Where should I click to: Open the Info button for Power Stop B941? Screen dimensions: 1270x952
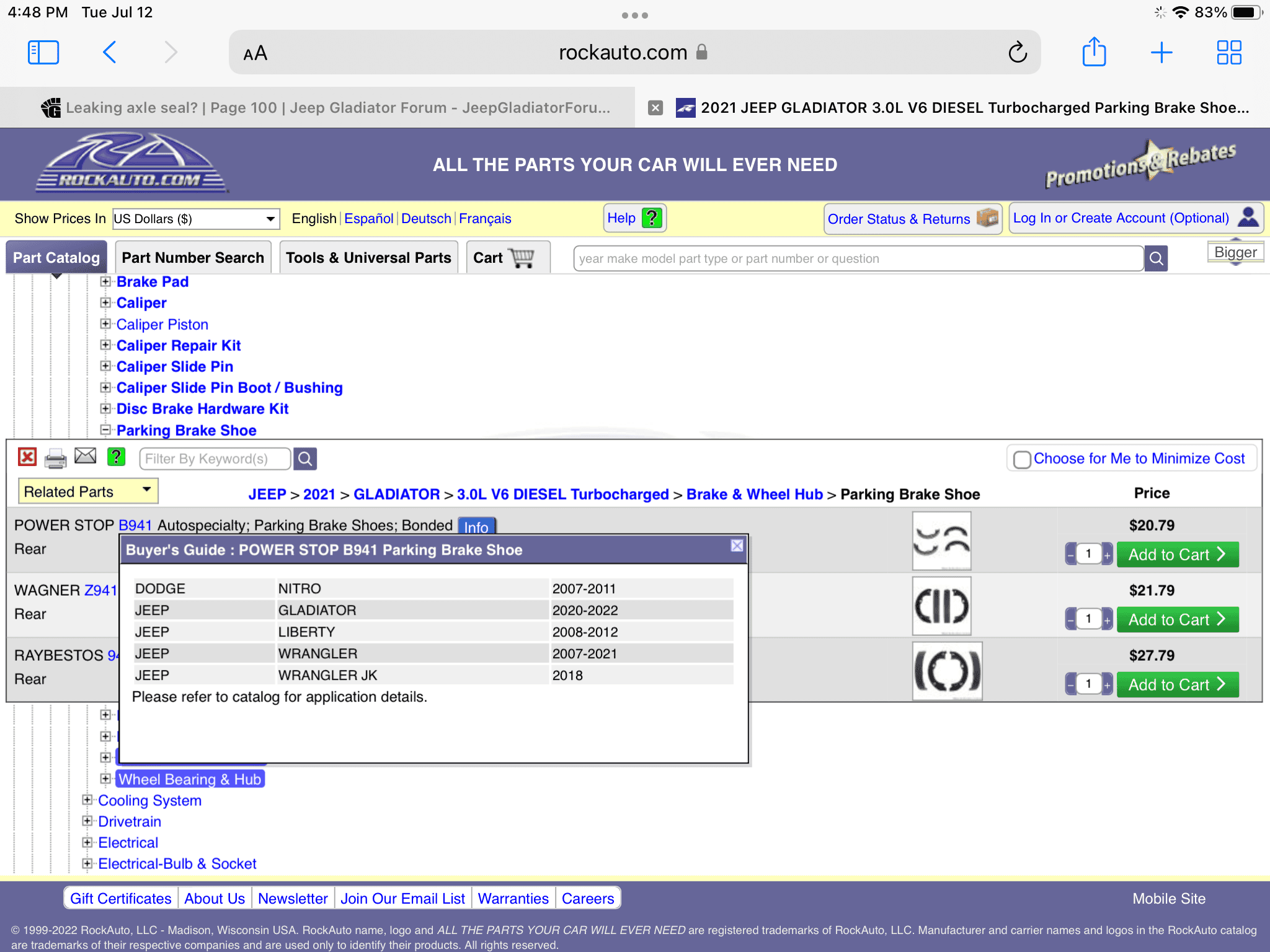coord(476,526)
